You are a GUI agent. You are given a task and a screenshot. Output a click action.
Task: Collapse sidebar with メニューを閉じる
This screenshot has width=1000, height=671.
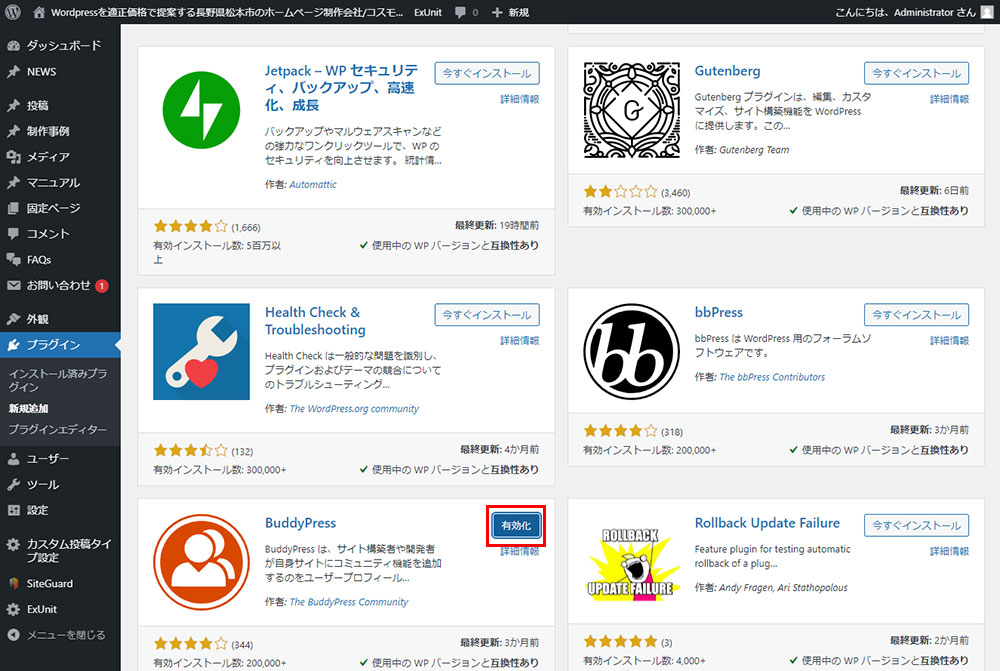(65, 635)
